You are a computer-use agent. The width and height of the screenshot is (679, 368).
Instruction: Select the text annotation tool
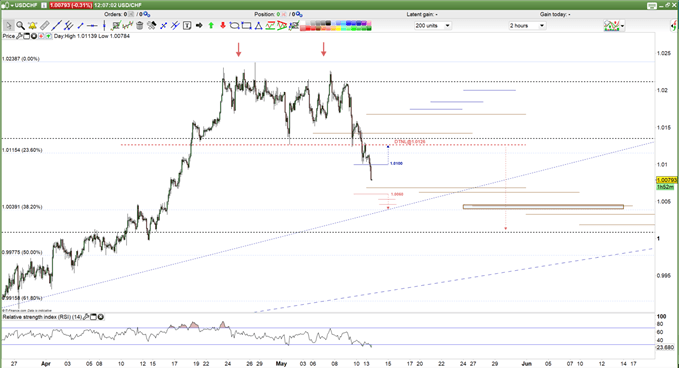pos(187,26)
